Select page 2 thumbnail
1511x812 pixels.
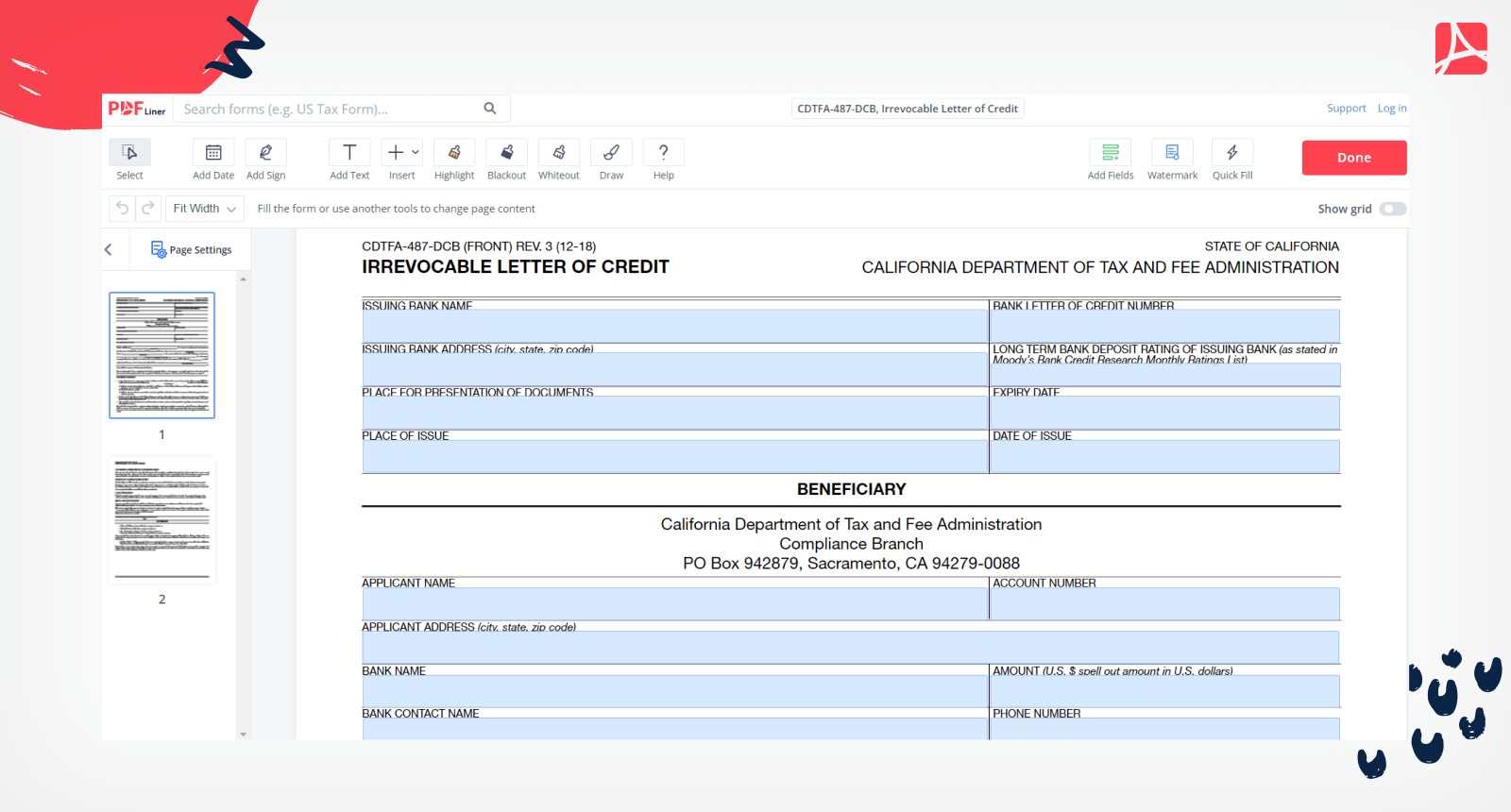(162, 519)
